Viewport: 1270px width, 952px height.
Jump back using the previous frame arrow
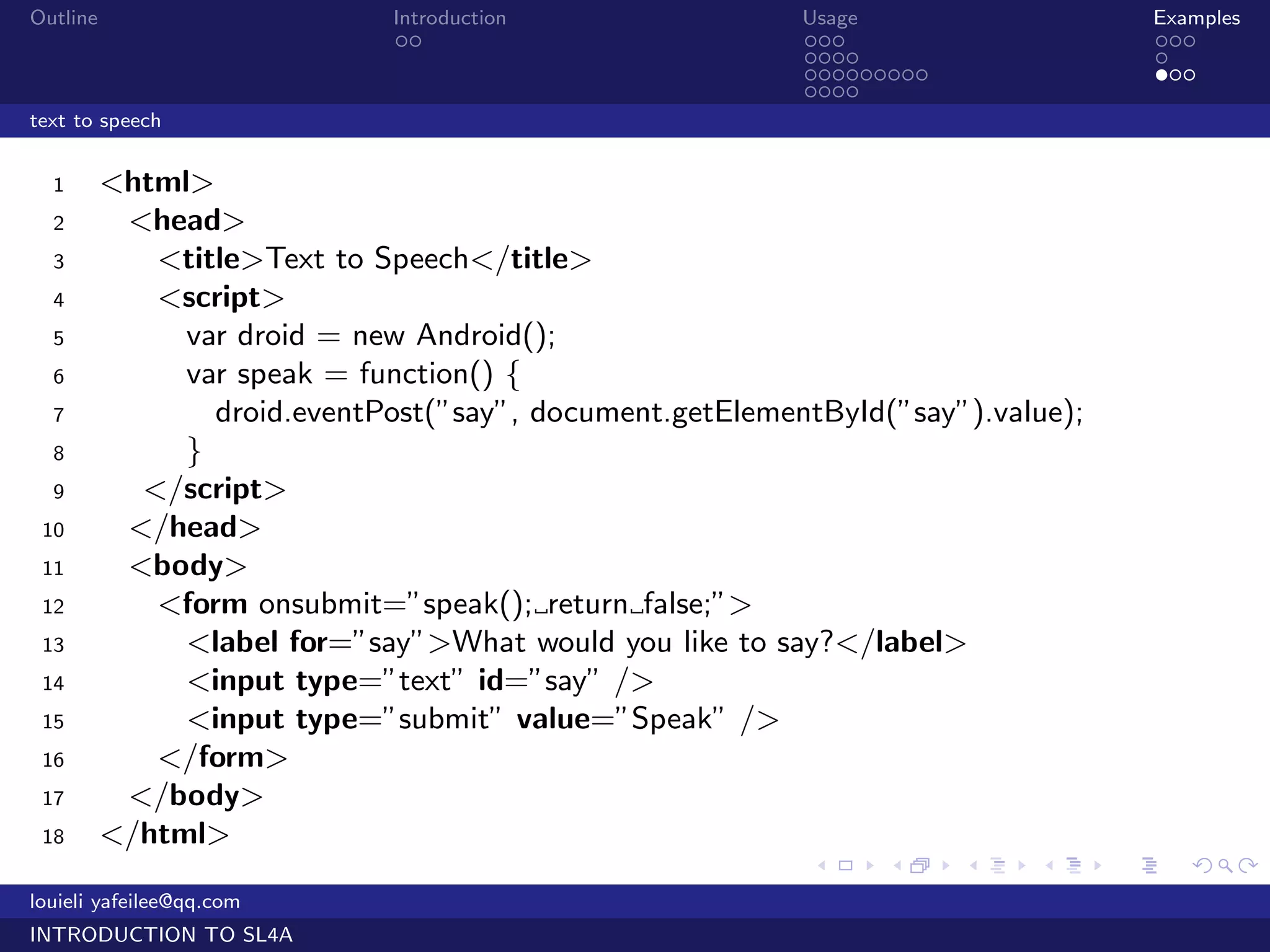(897, 865)
